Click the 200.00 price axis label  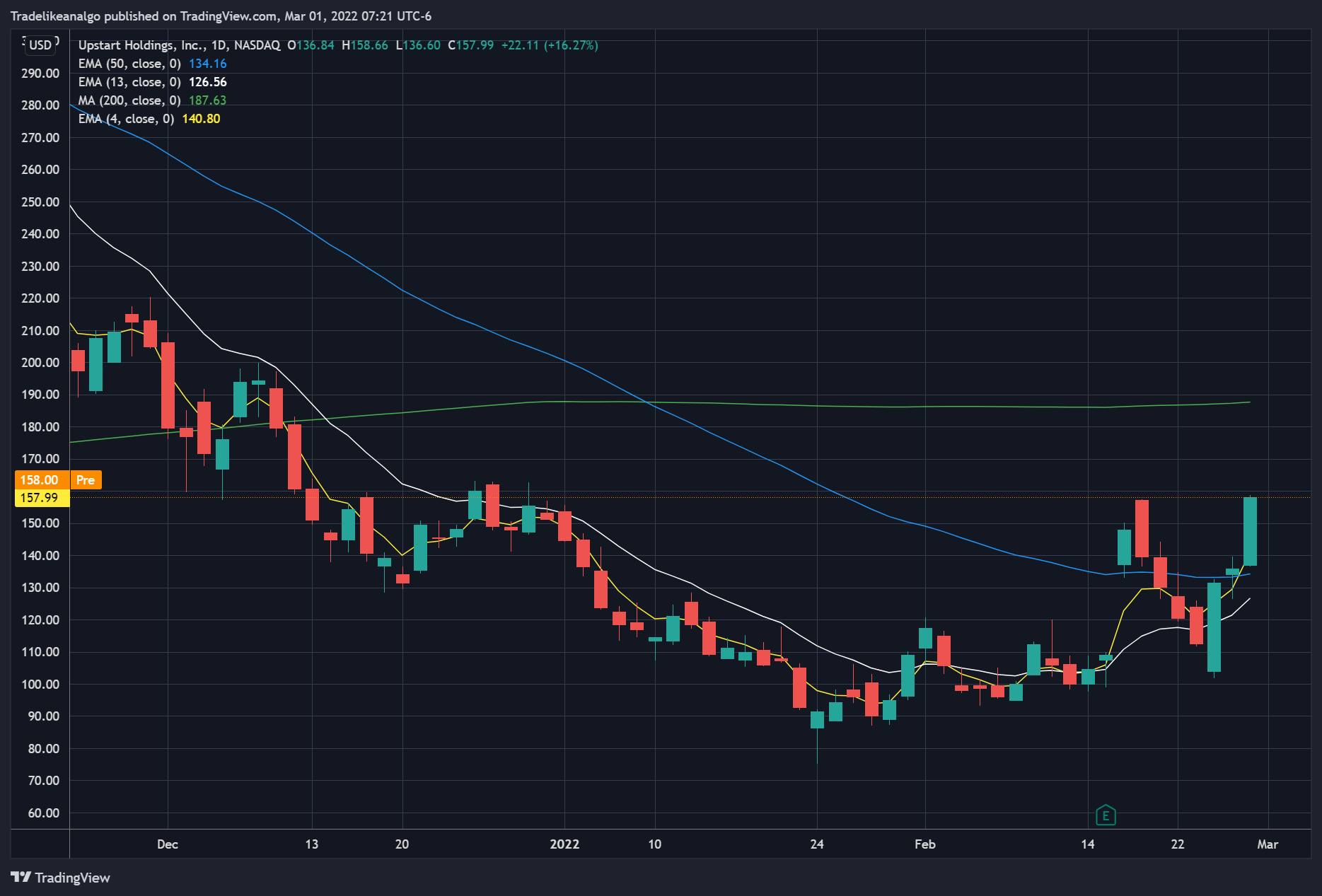click(40, 363)
